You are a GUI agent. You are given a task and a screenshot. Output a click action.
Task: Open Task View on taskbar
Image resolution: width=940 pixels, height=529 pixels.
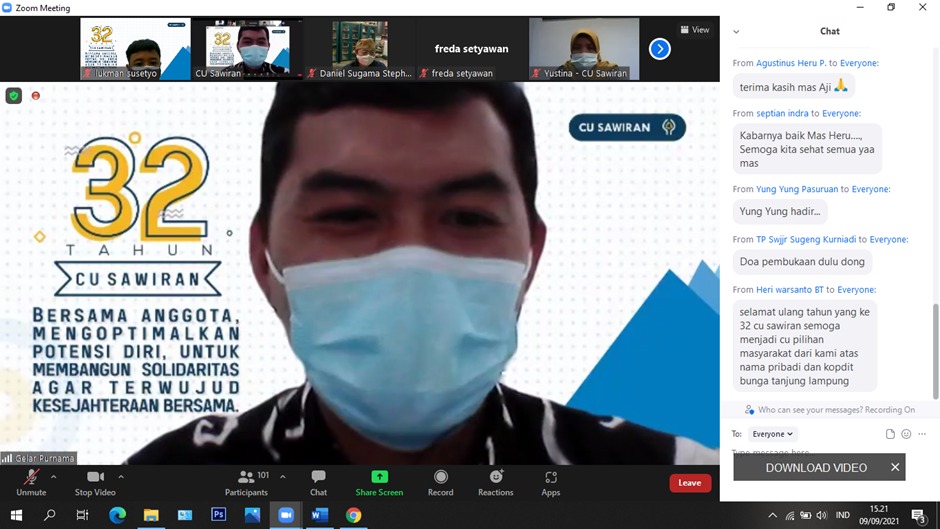82,515
